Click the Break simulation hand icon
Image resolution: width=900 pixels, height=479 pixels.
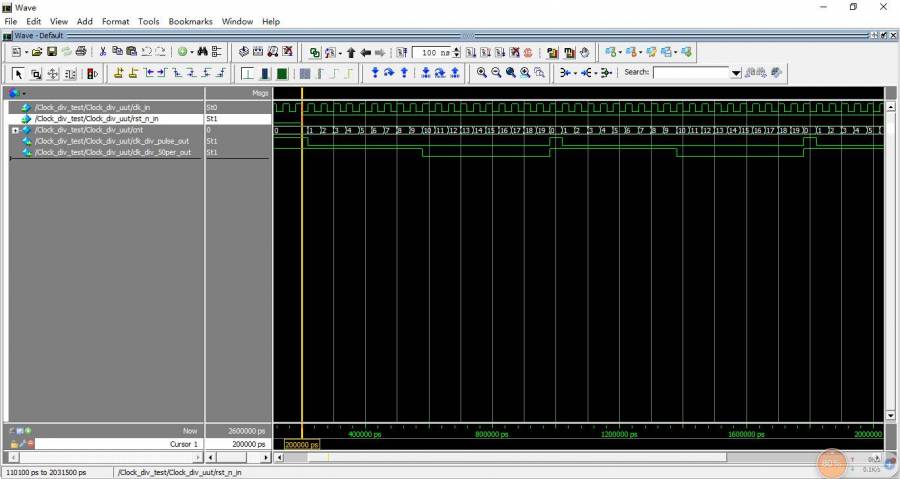(585, 52)
